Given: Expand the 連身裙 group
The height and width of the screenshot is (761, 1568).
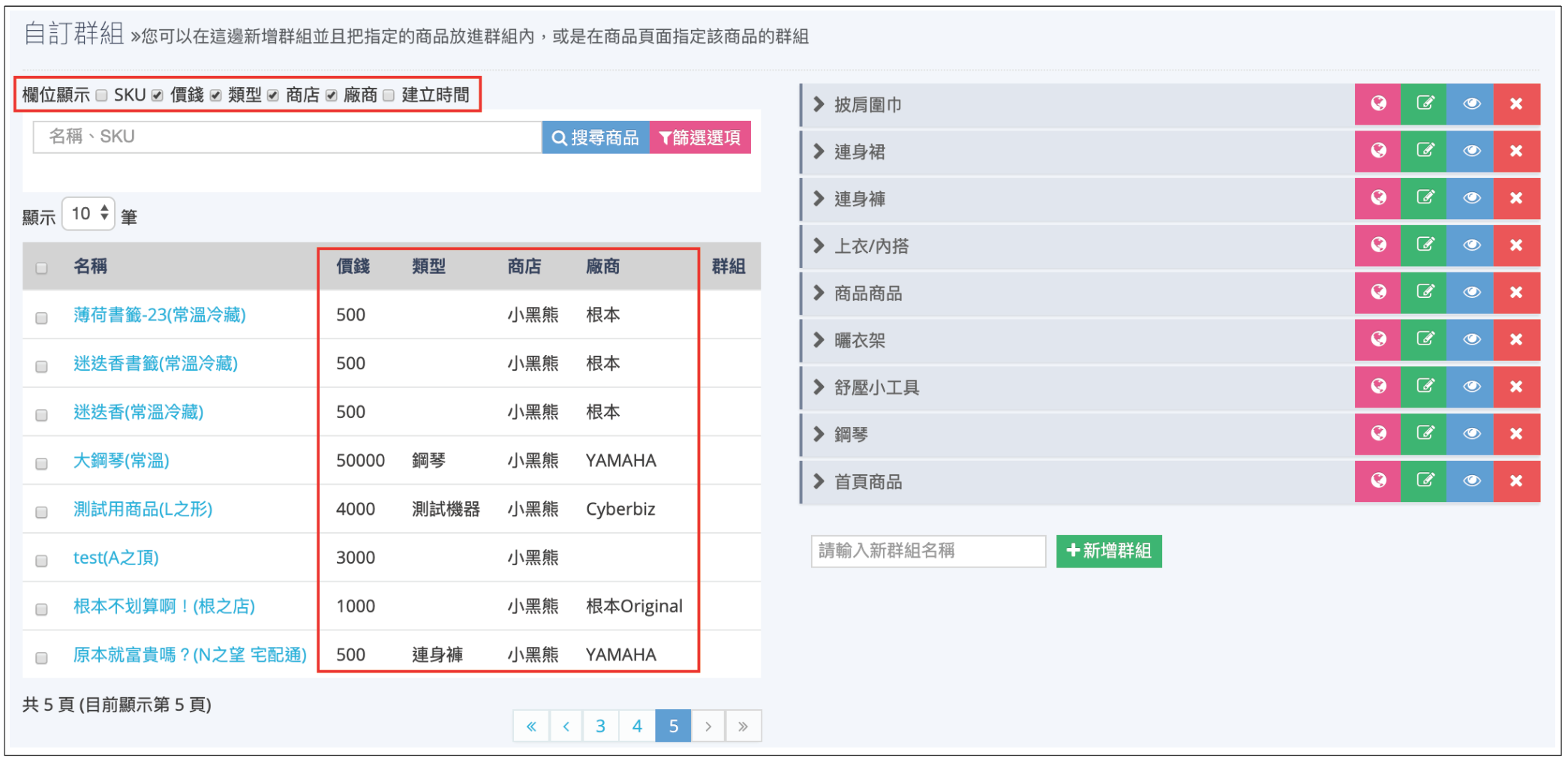Looking at the screenshot, I should (819, 152).
